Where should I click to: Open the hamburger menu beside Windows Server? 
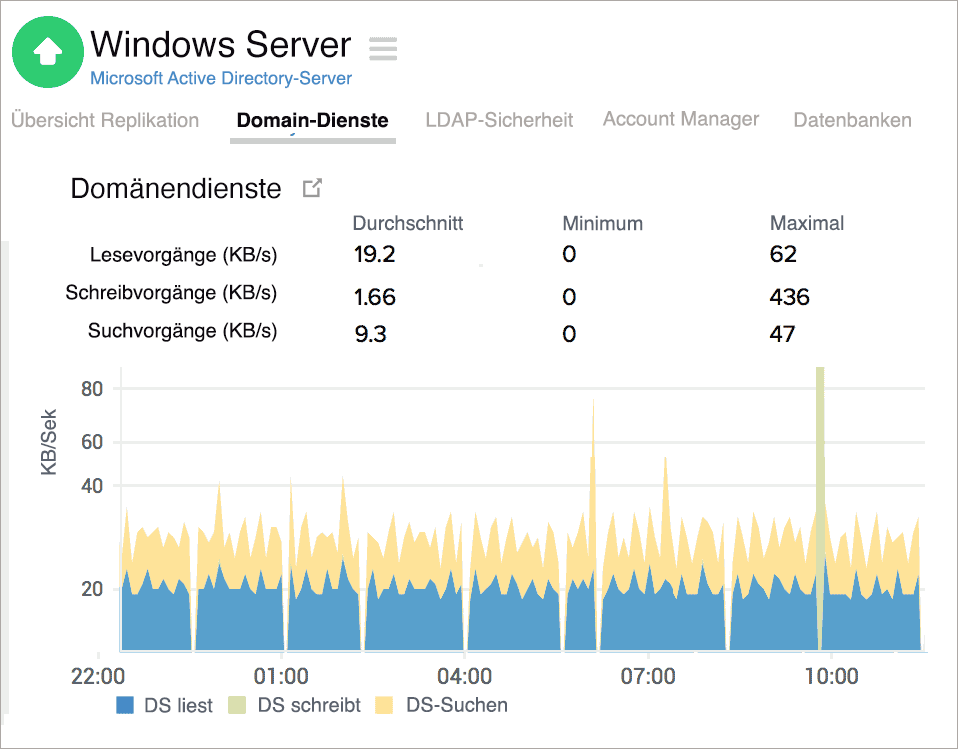click(381, 48)
